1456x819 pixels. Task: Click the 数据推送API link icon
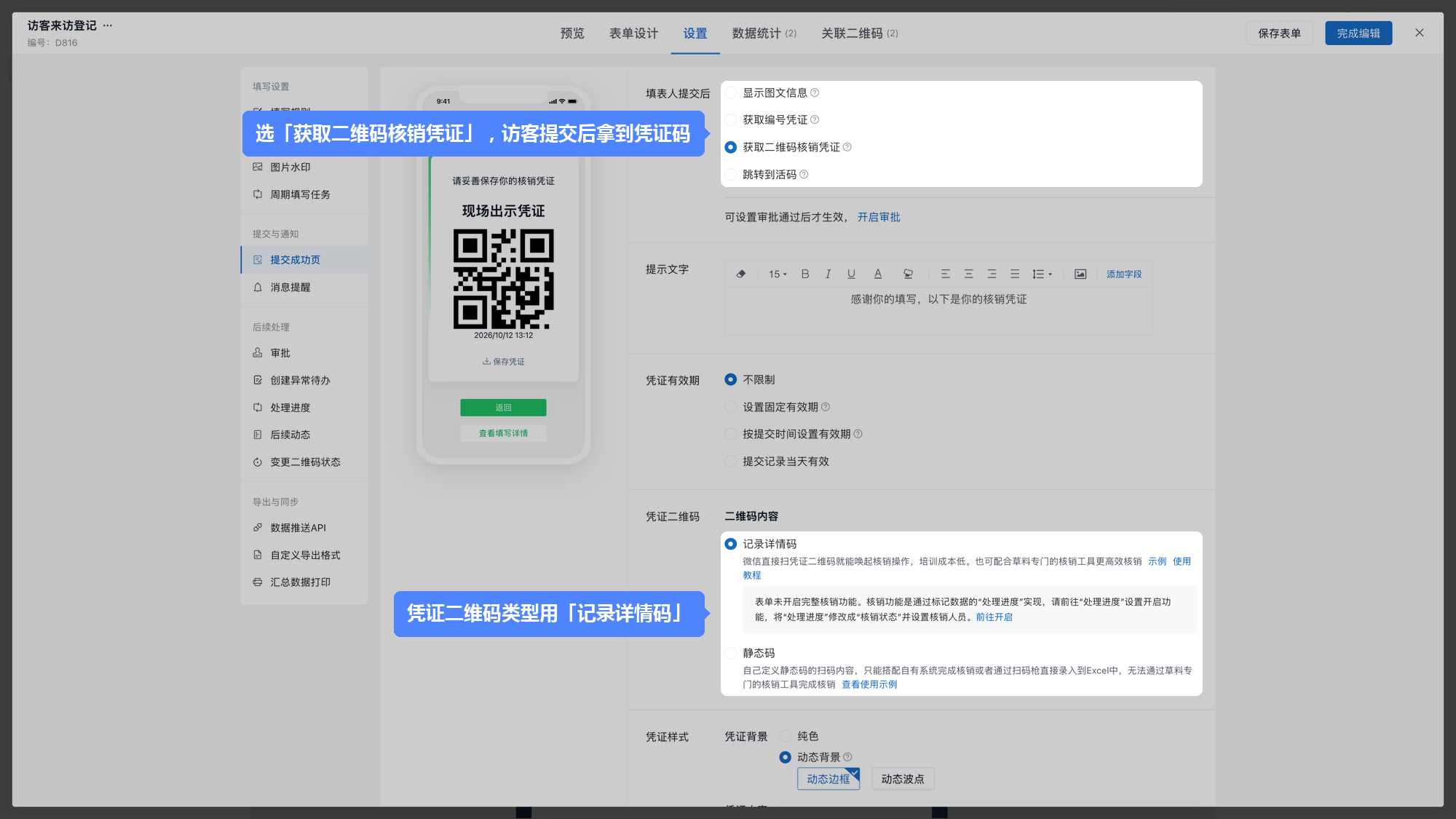point(258,528)
